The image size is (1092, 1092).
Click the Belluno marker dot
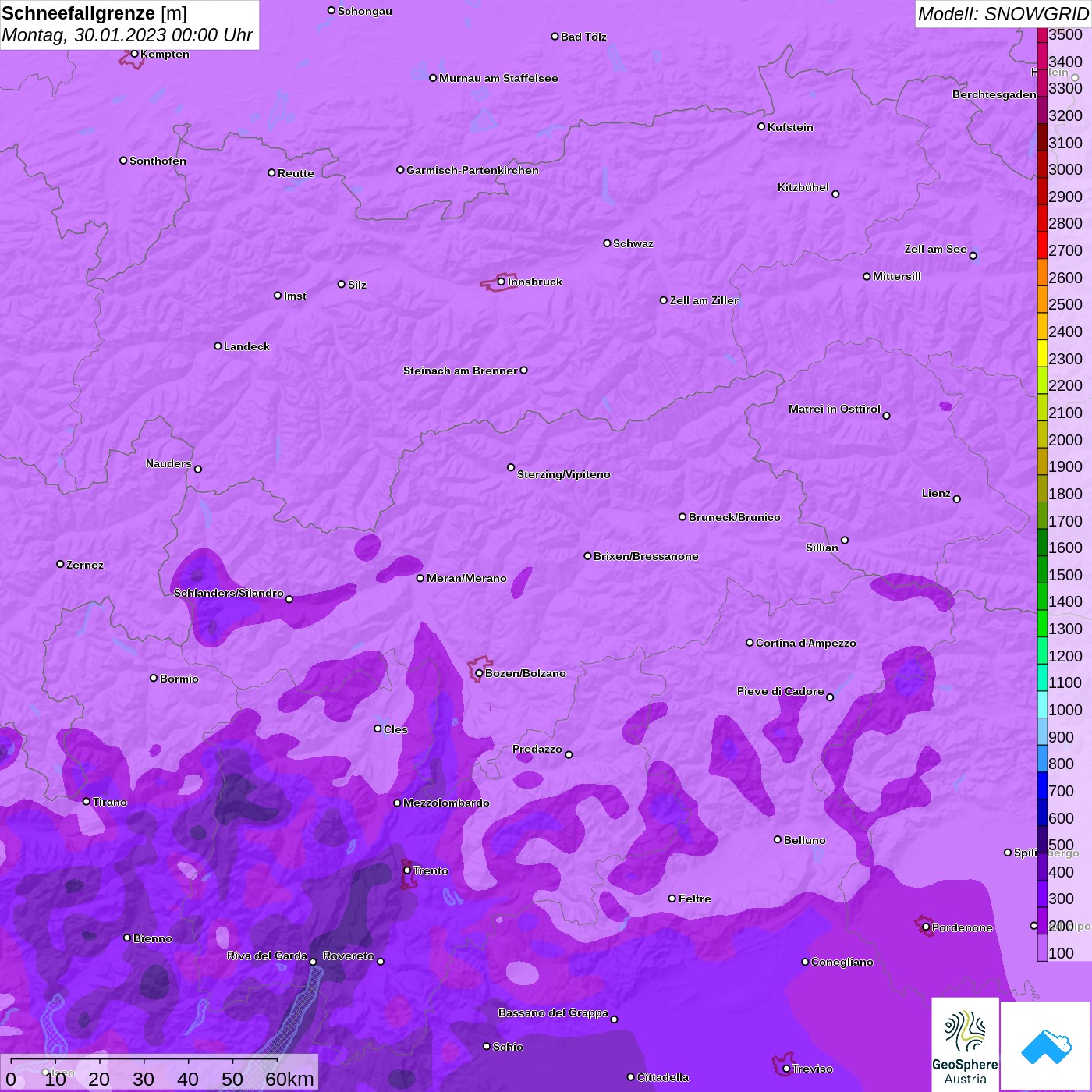tap(778, 839)
